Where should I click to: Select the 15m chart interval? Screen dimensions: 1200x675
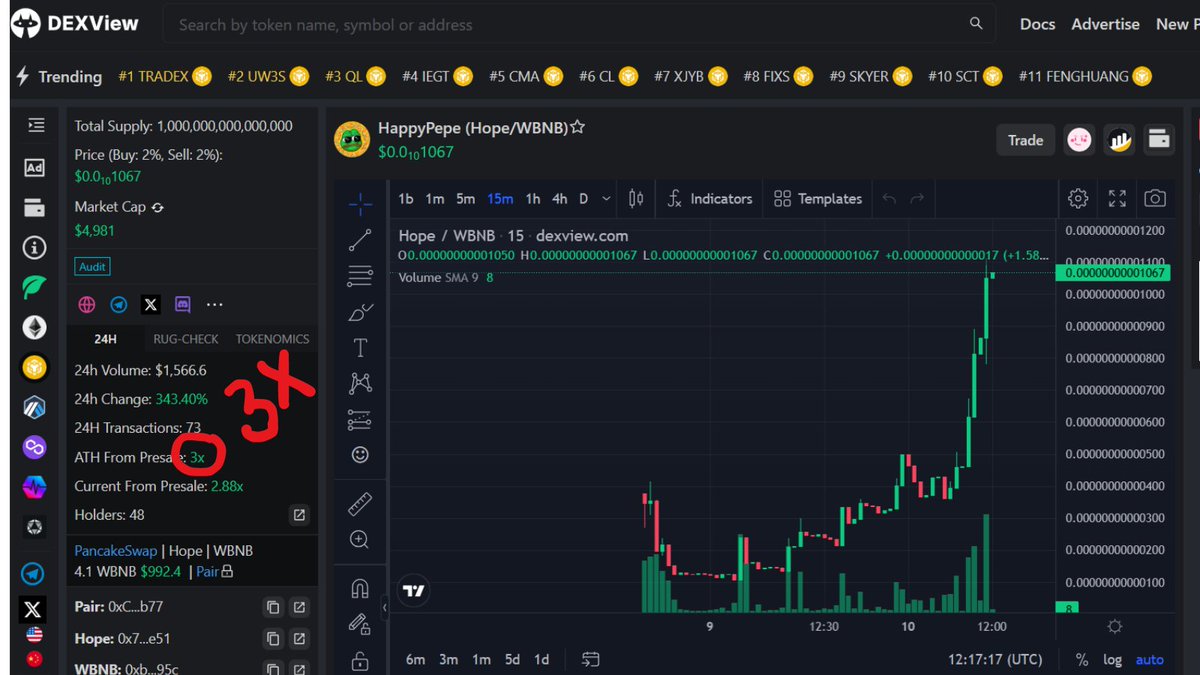point(501,199)
